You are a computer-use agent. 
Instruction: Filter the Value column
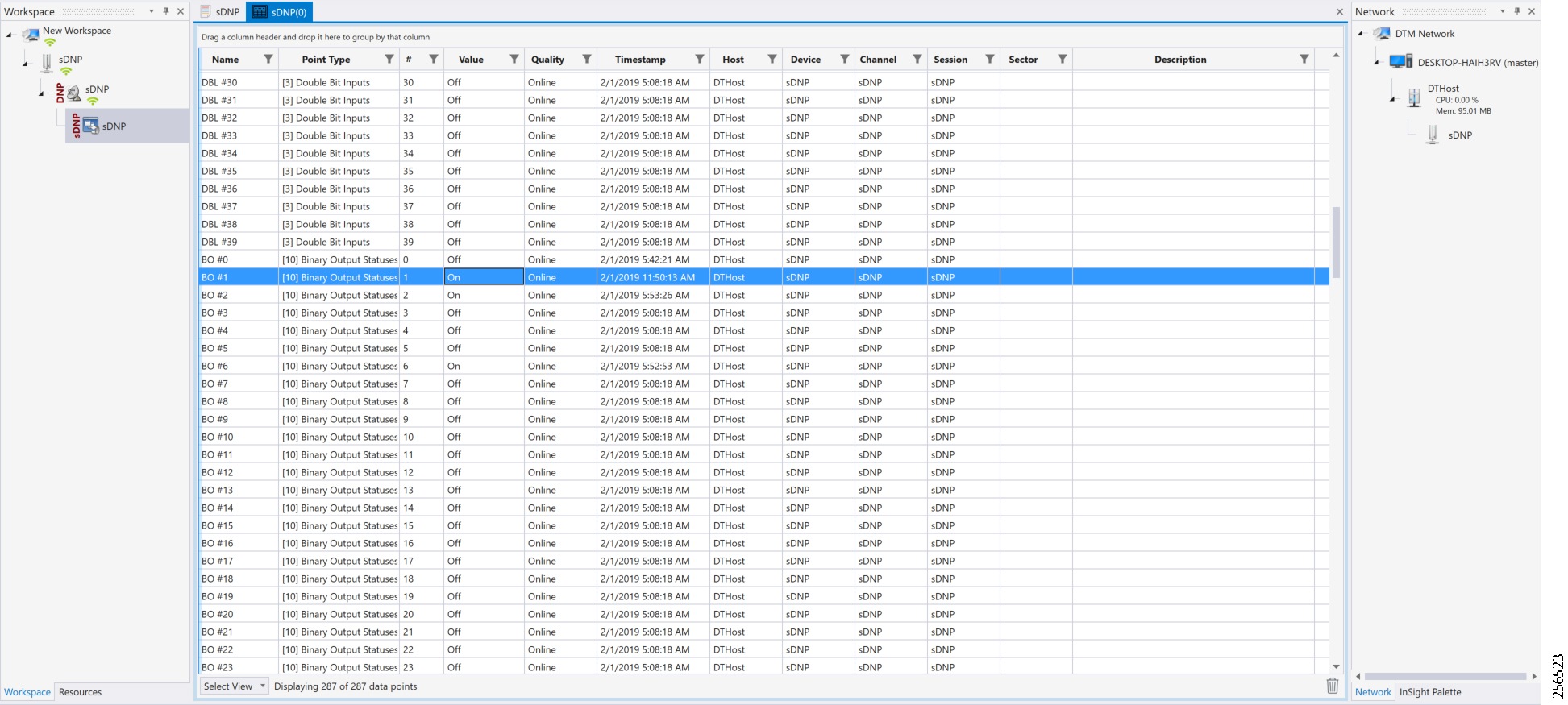tap(514, 59)
